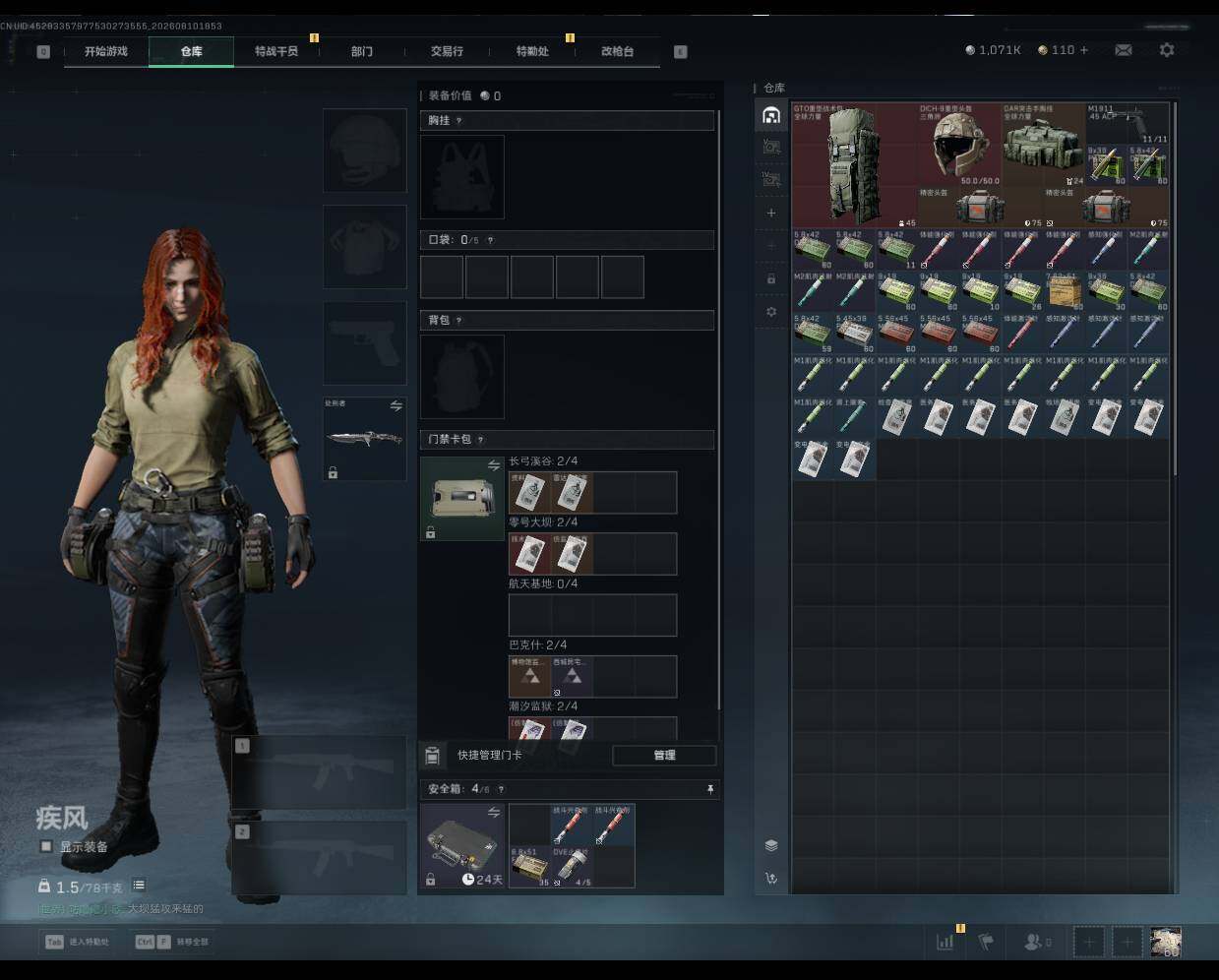
Task: Select the 仓库 tab
Action: point(192,51)
